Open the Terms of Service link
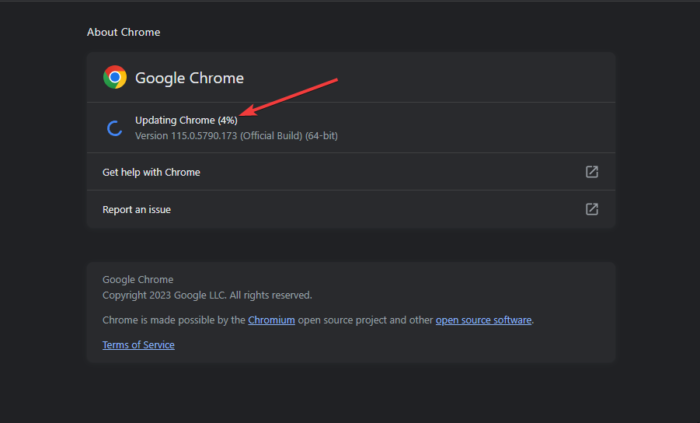The image size is (700, 423). (x=138, y=345)
